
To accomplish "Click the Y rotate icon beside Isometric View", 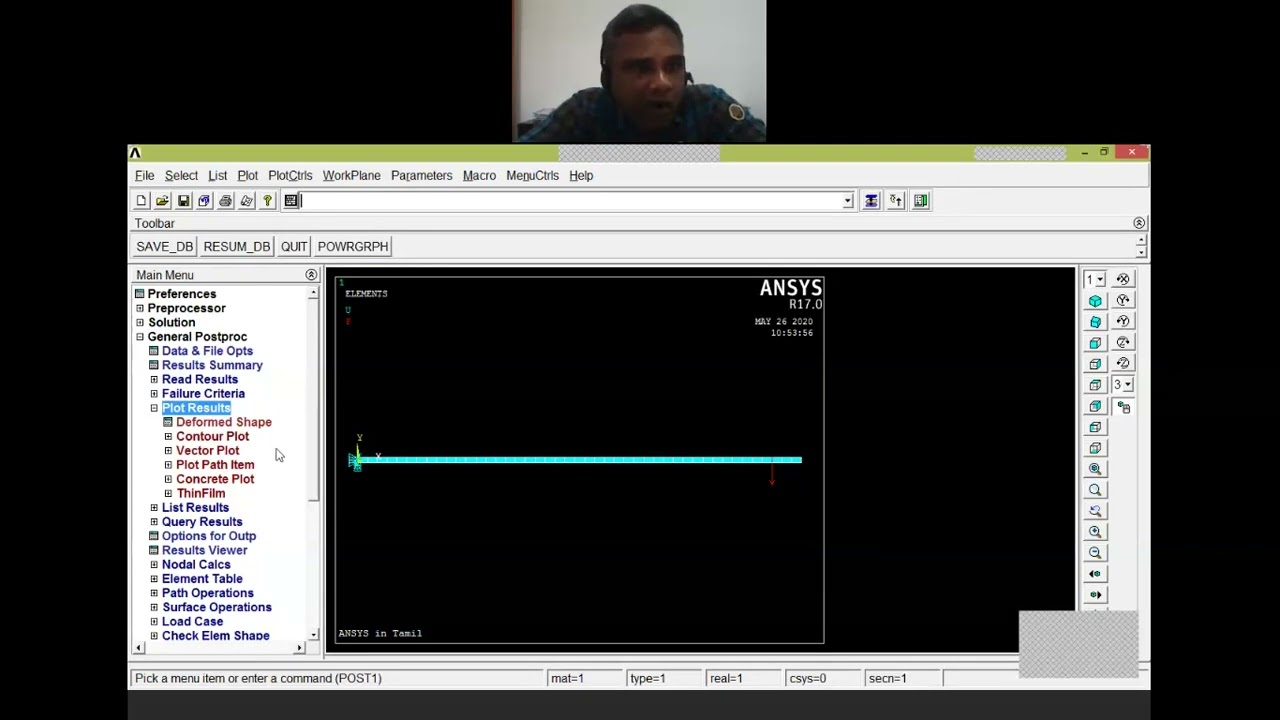I will (x=1123, y=301).
